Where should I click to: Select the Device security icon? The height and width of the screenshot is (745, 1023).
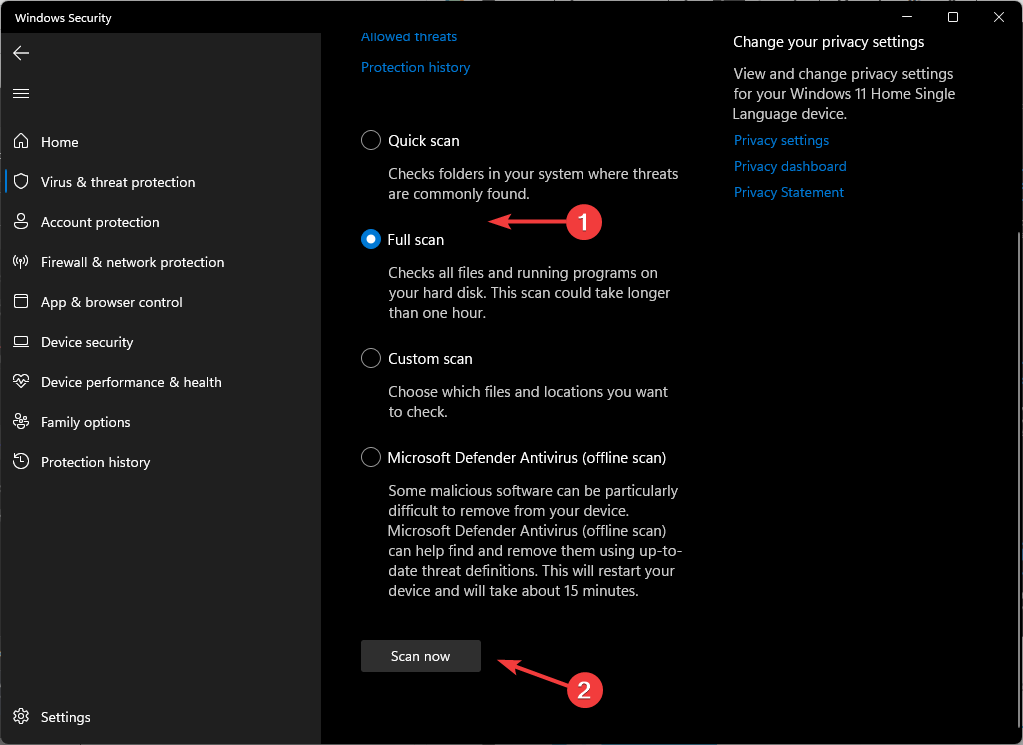pos(20,342)
